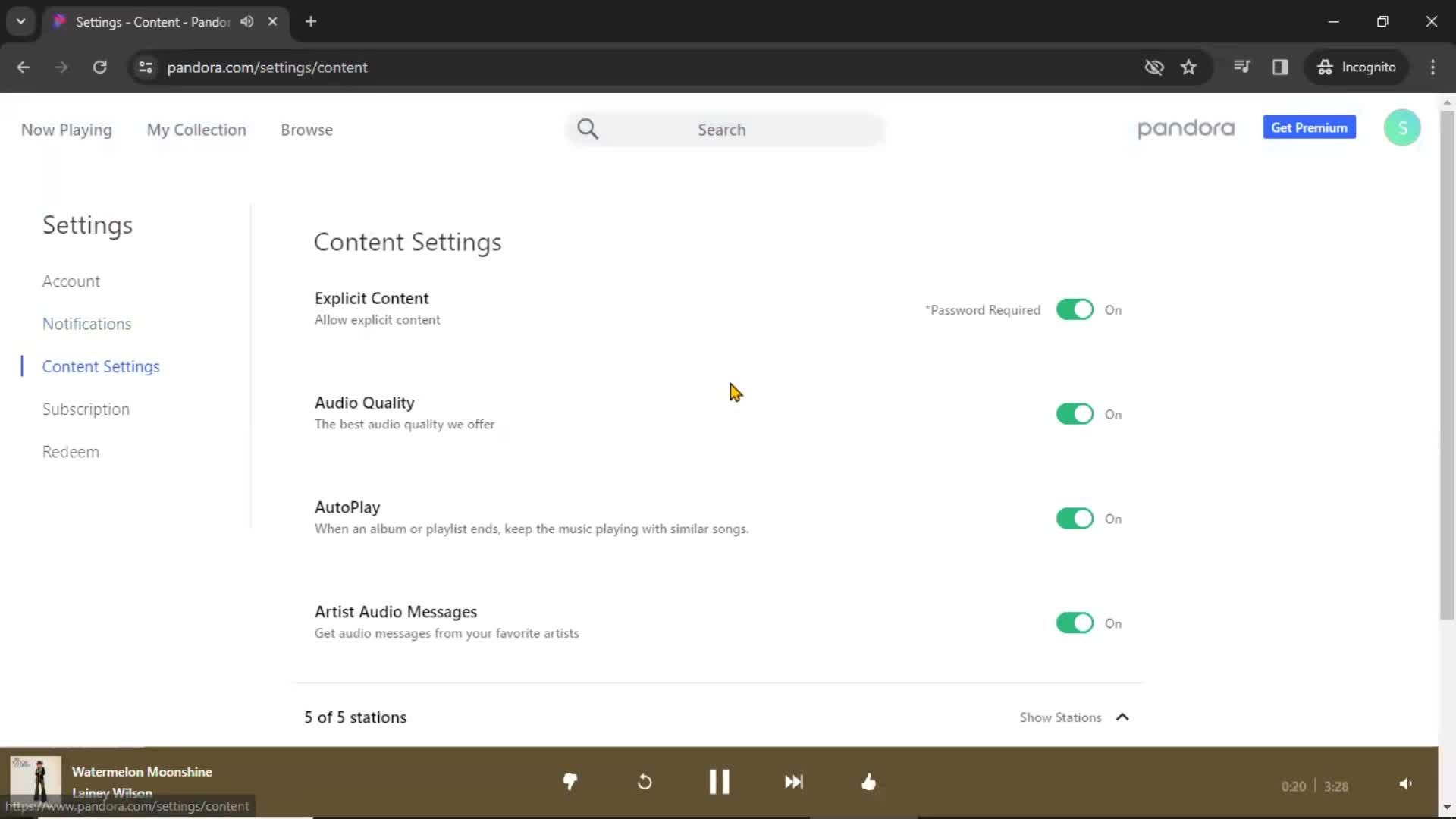
Task: Toggle the Artist Audio Messages switch
Action: (x=1075, y=623)
